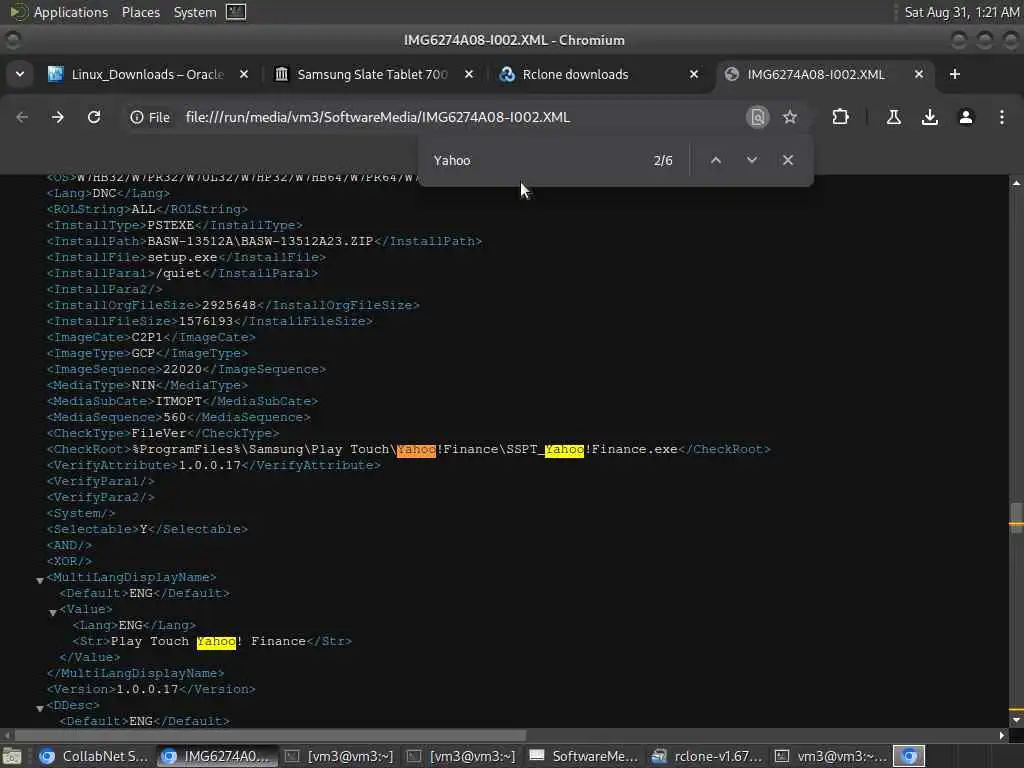Open the System menu
Viewport: 1024px width, 768px height.
point(195,12)
